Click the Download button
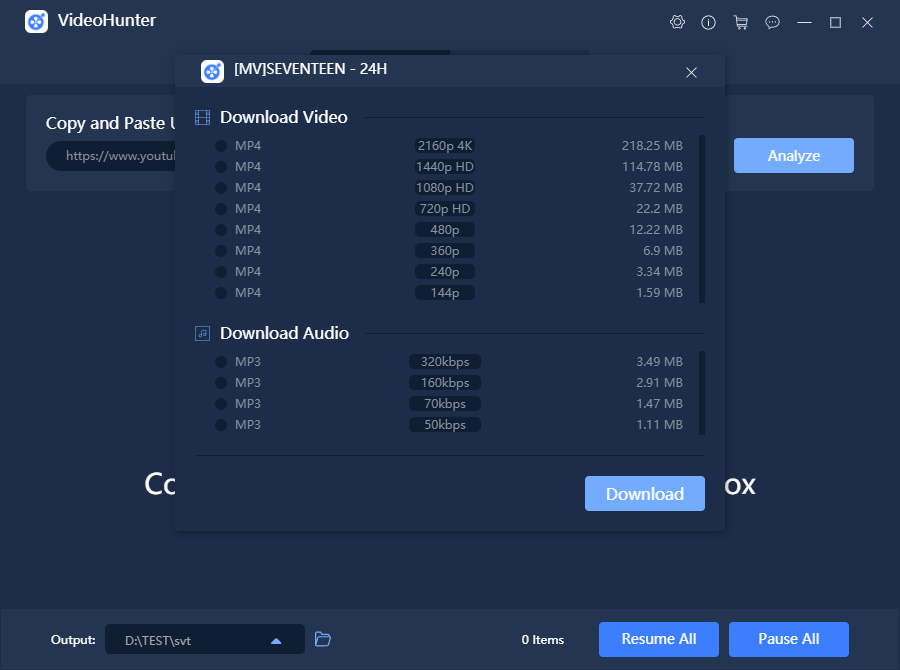 click(x=644, y=493)
